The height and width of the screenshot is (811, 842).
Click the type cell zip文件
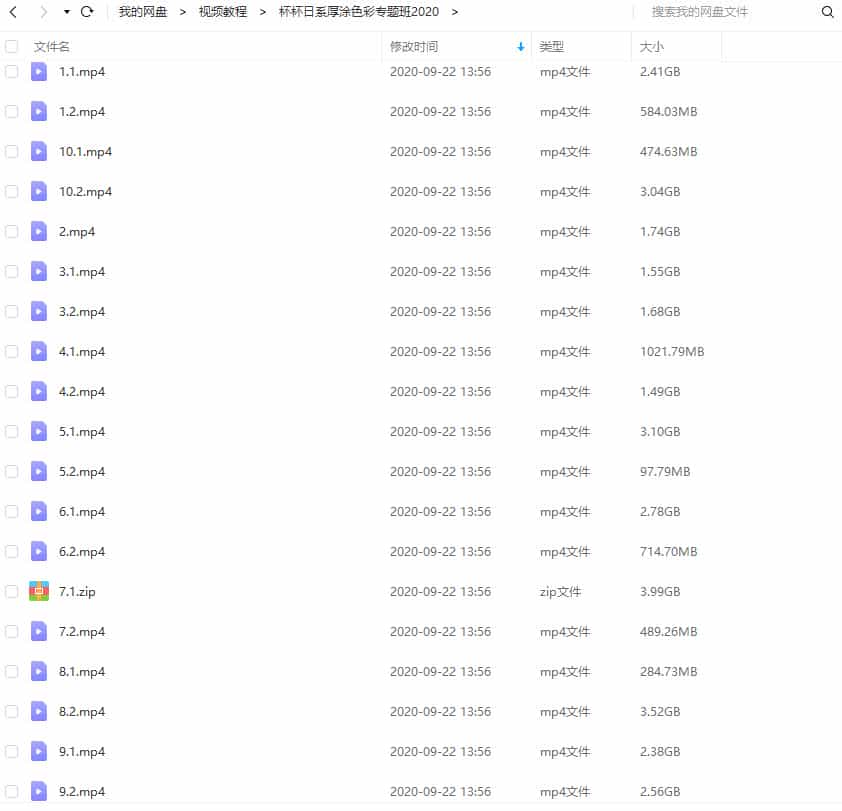(x=560, y=592)
